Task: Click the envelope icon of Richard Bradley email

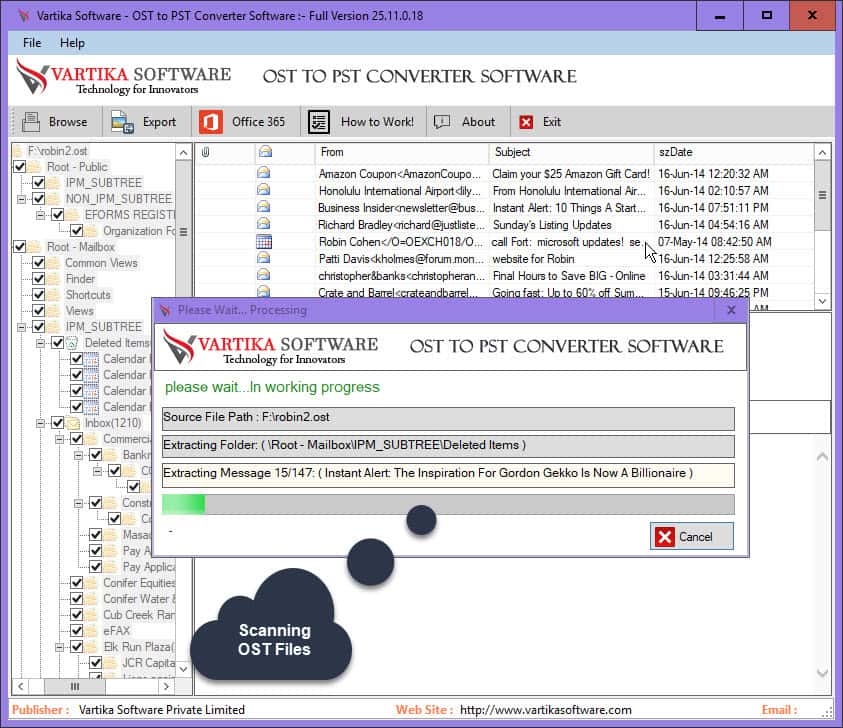Action: click(263, 224)
